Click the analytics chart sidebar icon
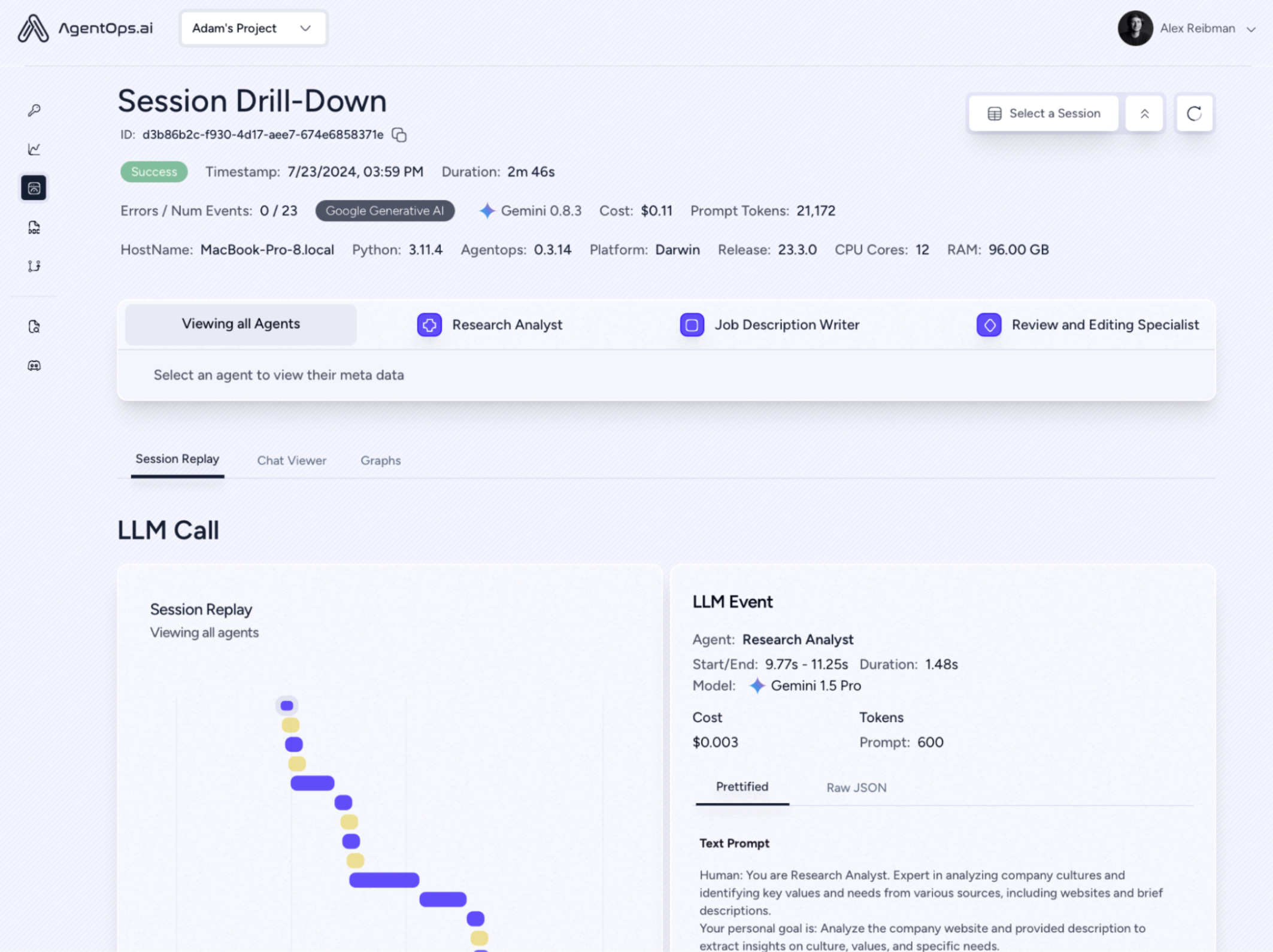Screen dimensions: 1273x952 (35, 149)
